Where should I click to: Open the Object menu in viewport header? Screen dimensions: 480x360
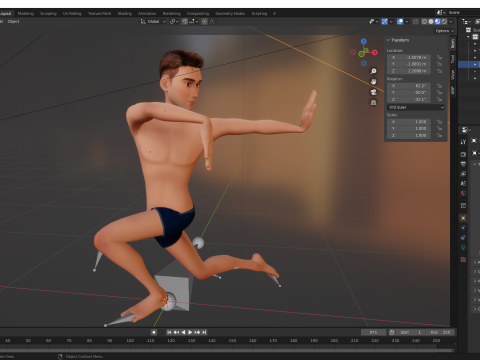pos(14,21)
